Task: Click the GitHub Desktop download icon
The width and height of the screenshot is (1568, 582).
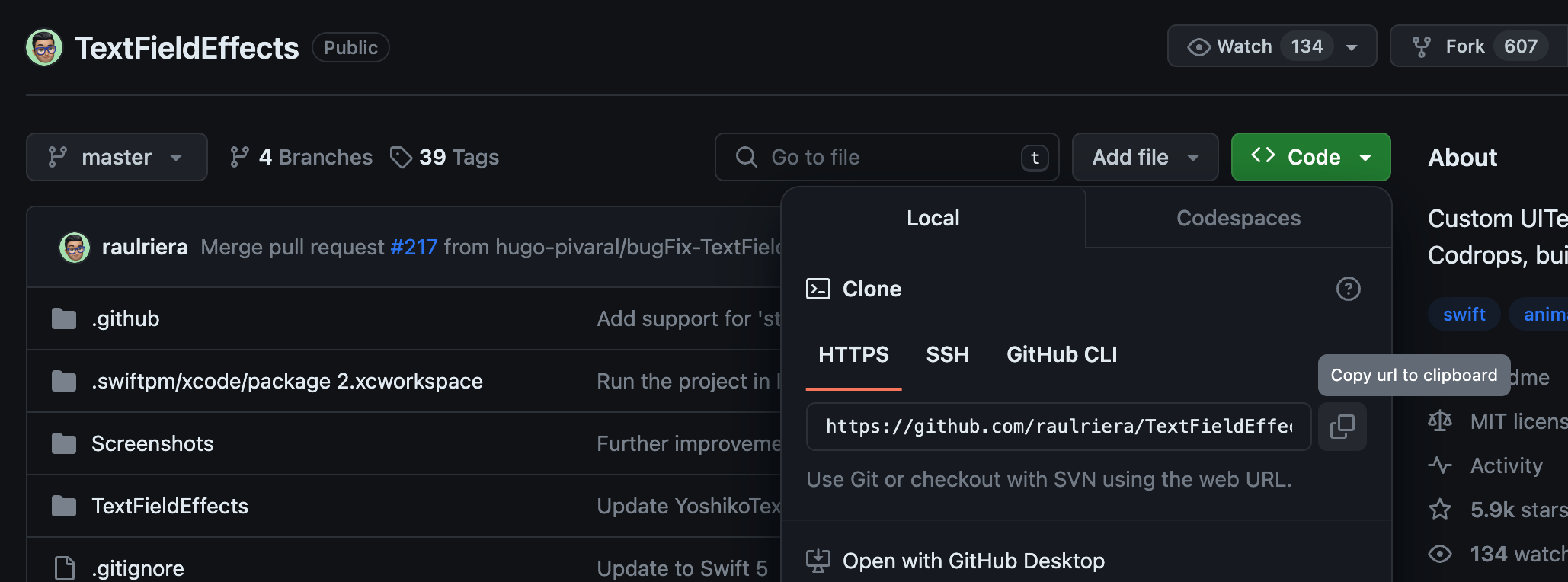Action: 818,561
